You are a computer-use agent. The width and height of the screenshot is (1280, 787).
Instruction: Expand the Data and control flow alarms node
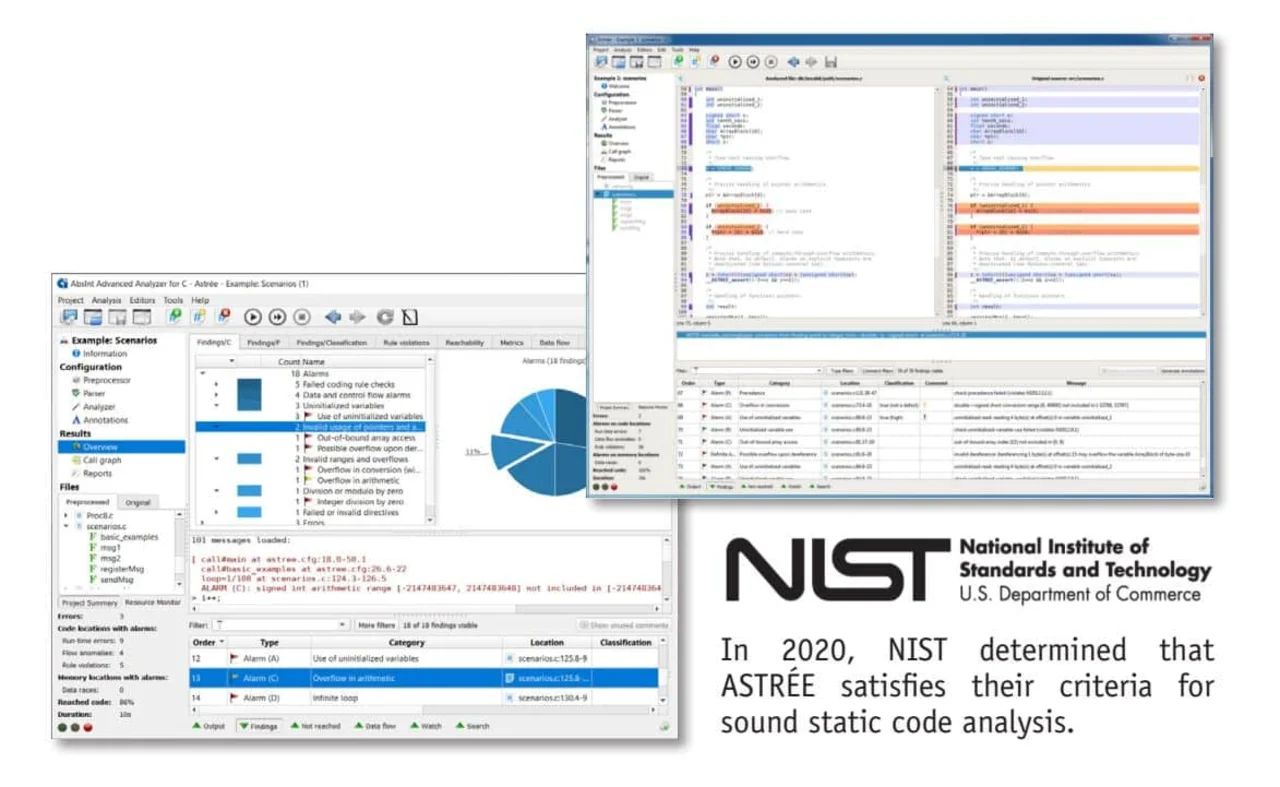pyautogui.click(x=217, y=395)
